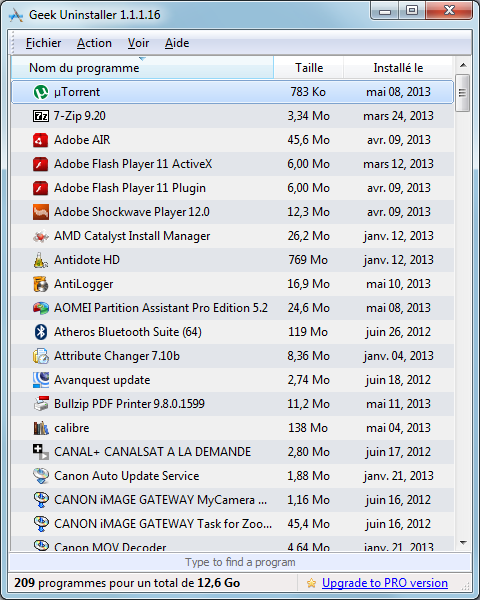The width and height of the screenshot is (480, 600).
Task: Sort list by Taille column header
Action: (x=309, y=68)
